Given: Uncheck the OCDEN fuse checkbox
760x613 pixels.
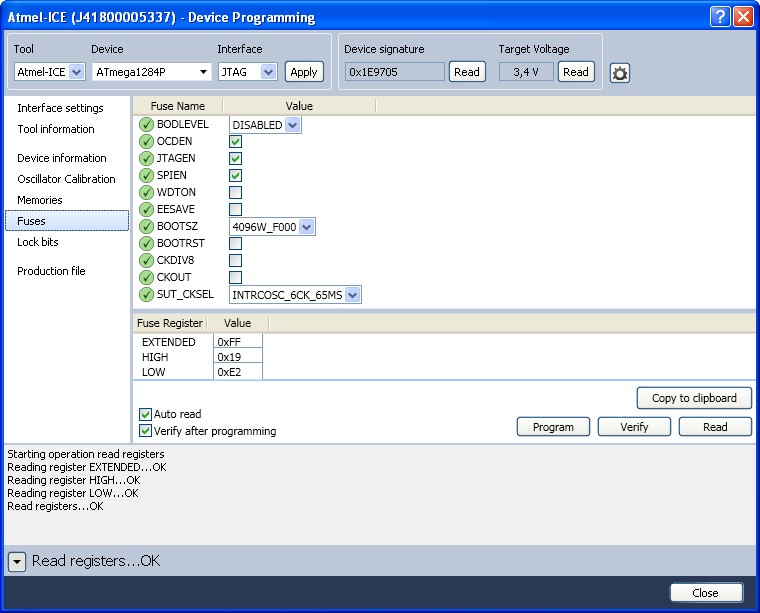Looking at the screenshot, I should pyautogui.click(x=236, y=141).
